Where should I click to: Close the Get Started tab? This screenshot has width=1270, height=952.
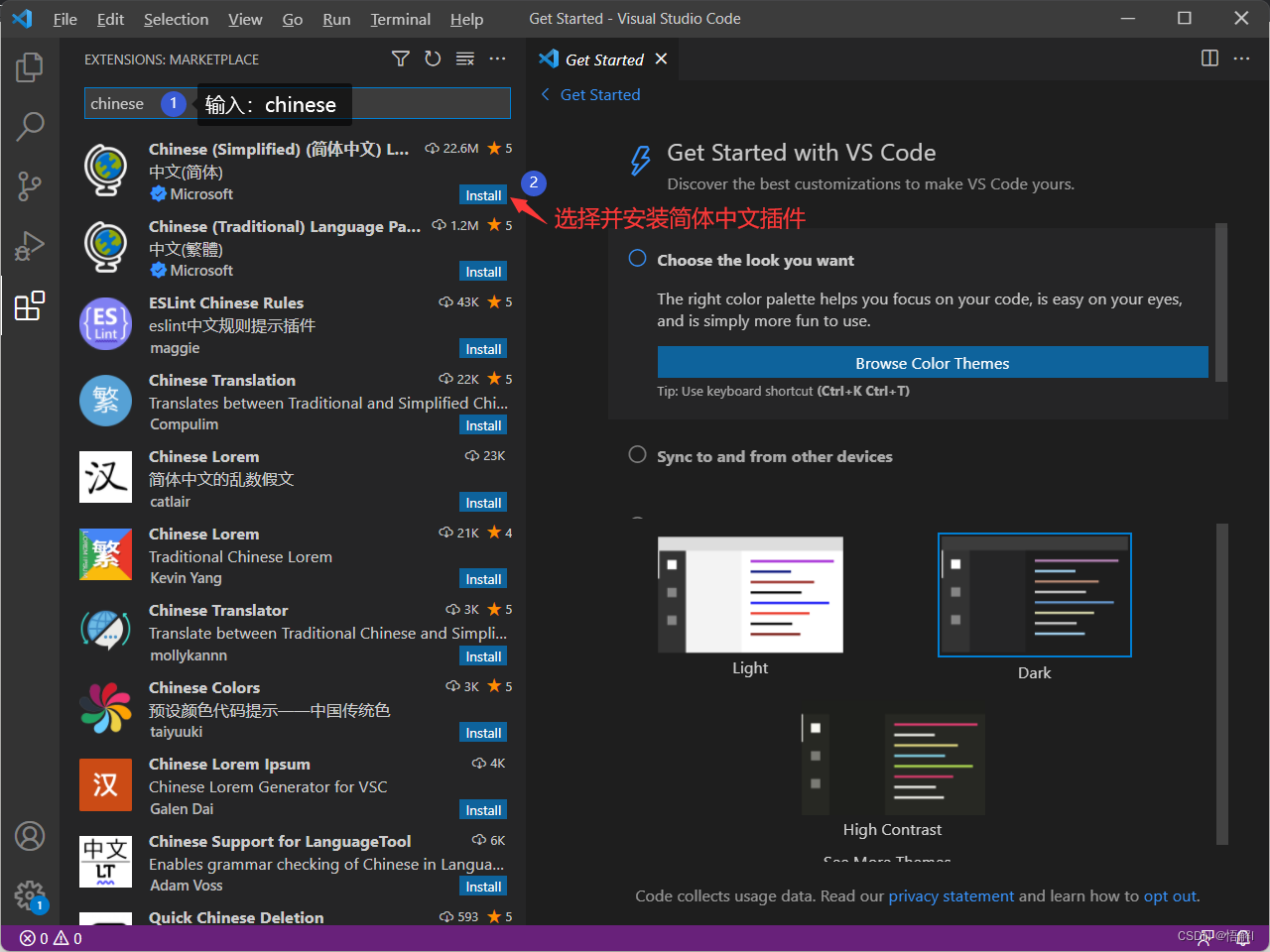click(x=661, y=59)
